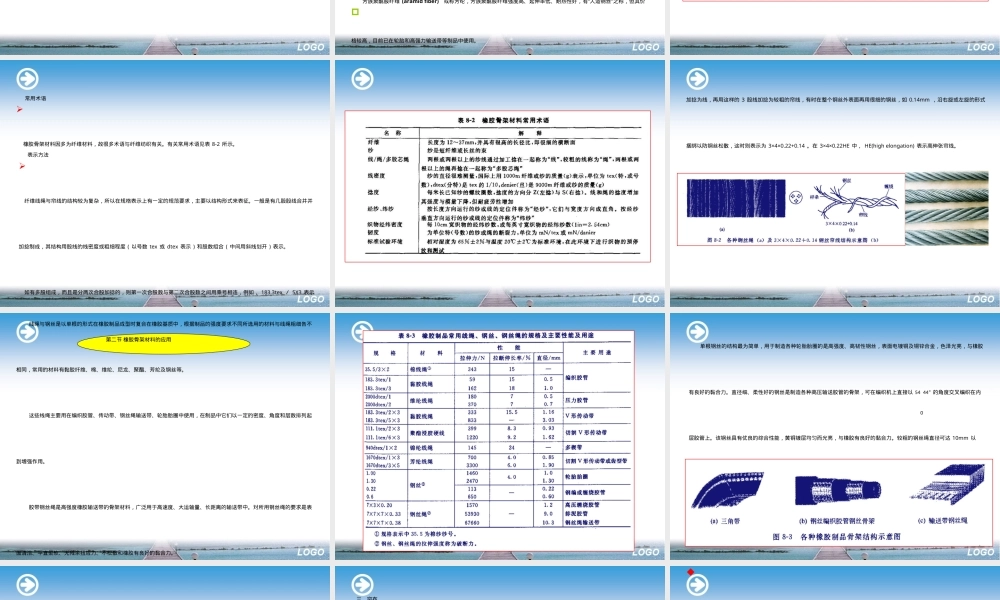1000x600 pixels.
Task: Click the 主要用途 header in Table 8-3
Action: (597, 353)
